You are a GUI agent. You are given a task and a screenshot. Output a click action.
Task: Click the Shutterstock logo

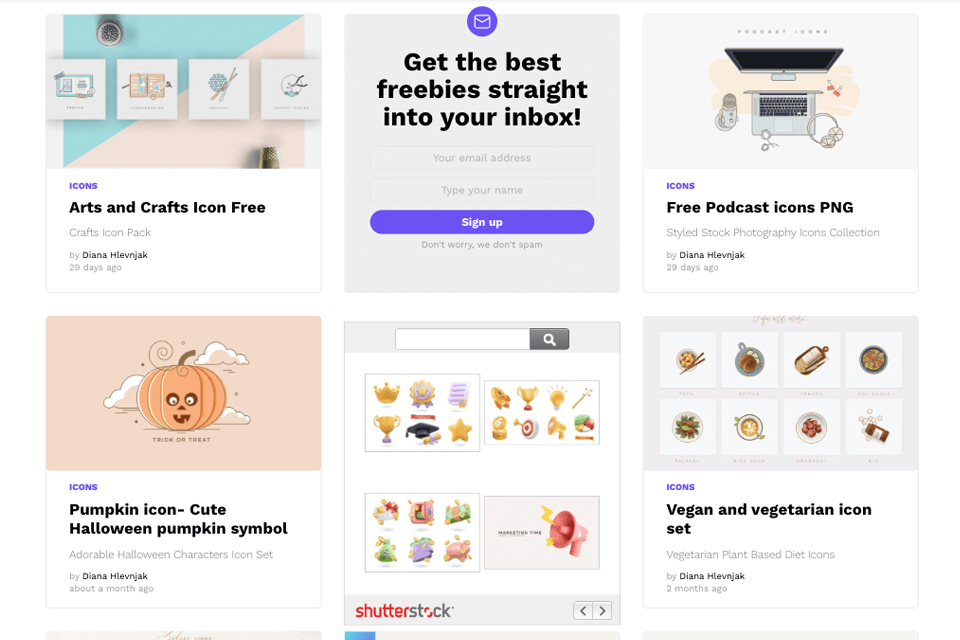point(404,611)
